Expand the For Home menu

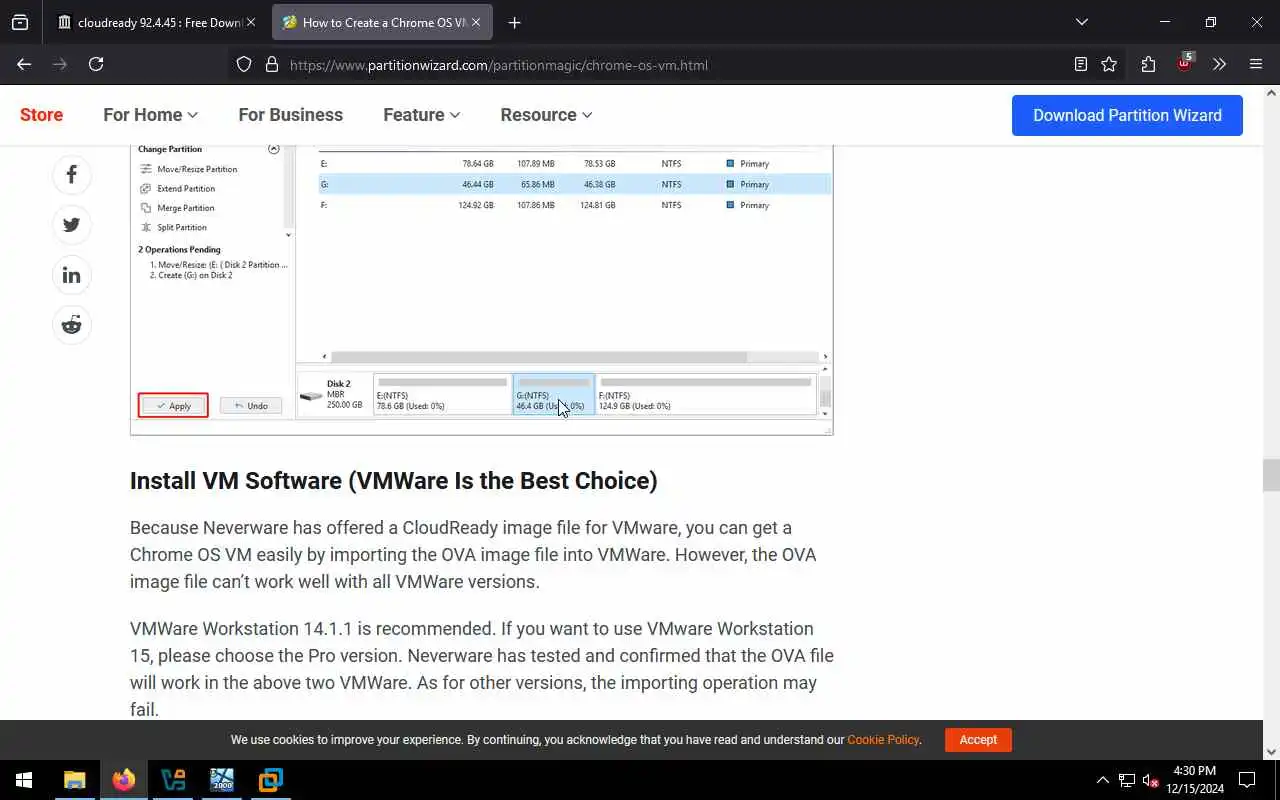[150, 115]
